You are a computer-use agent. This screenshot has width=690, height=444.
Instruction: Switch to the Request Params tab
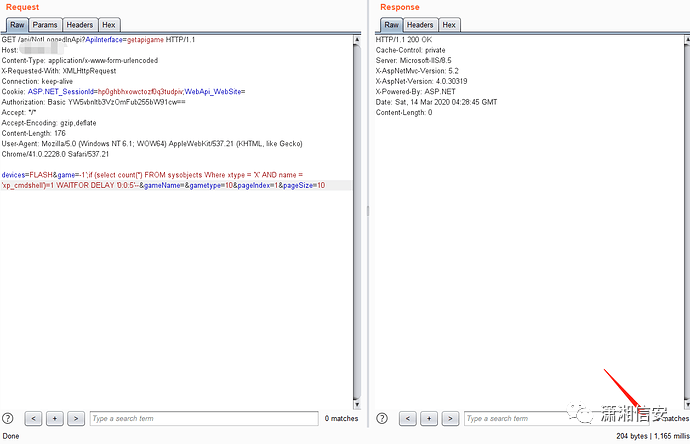pos(45,25)
